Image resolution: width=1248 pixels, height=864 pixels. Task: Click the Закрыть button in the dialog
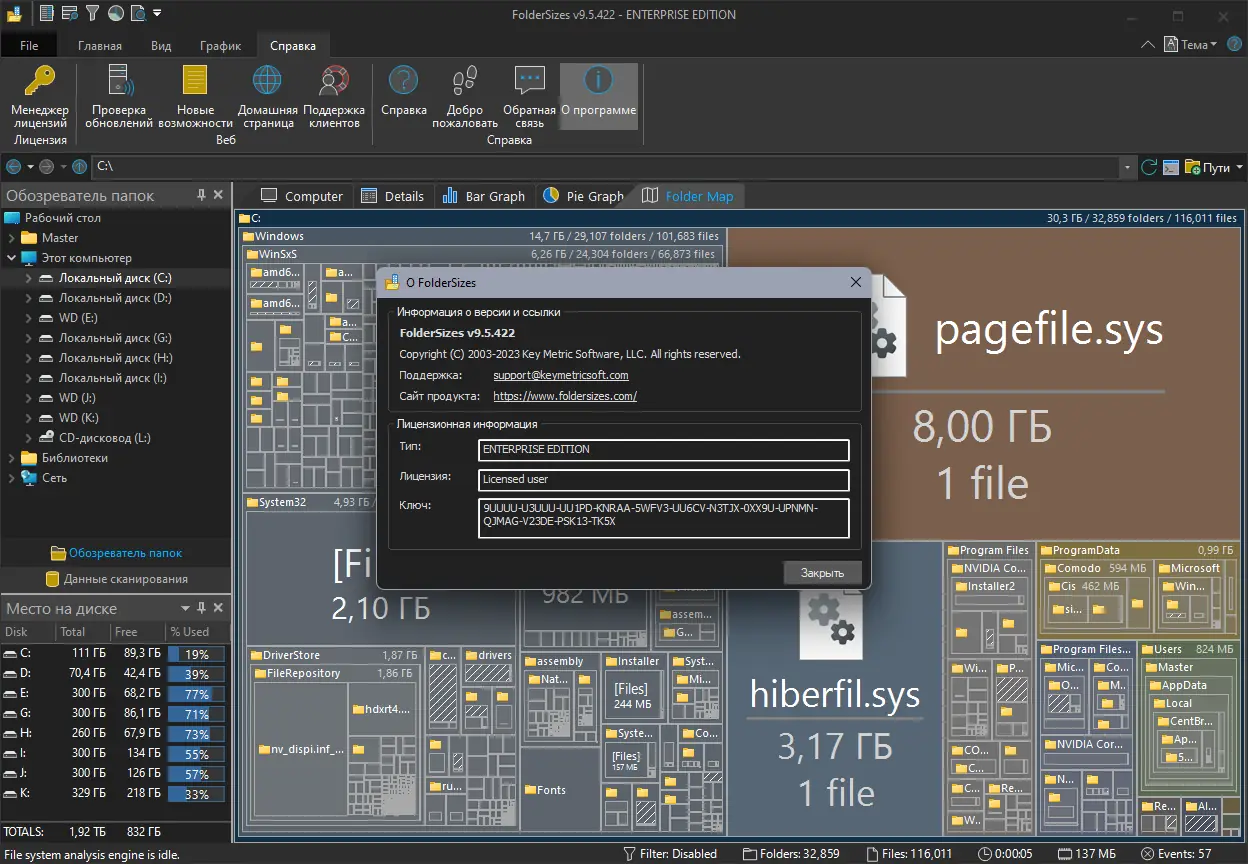823,573
